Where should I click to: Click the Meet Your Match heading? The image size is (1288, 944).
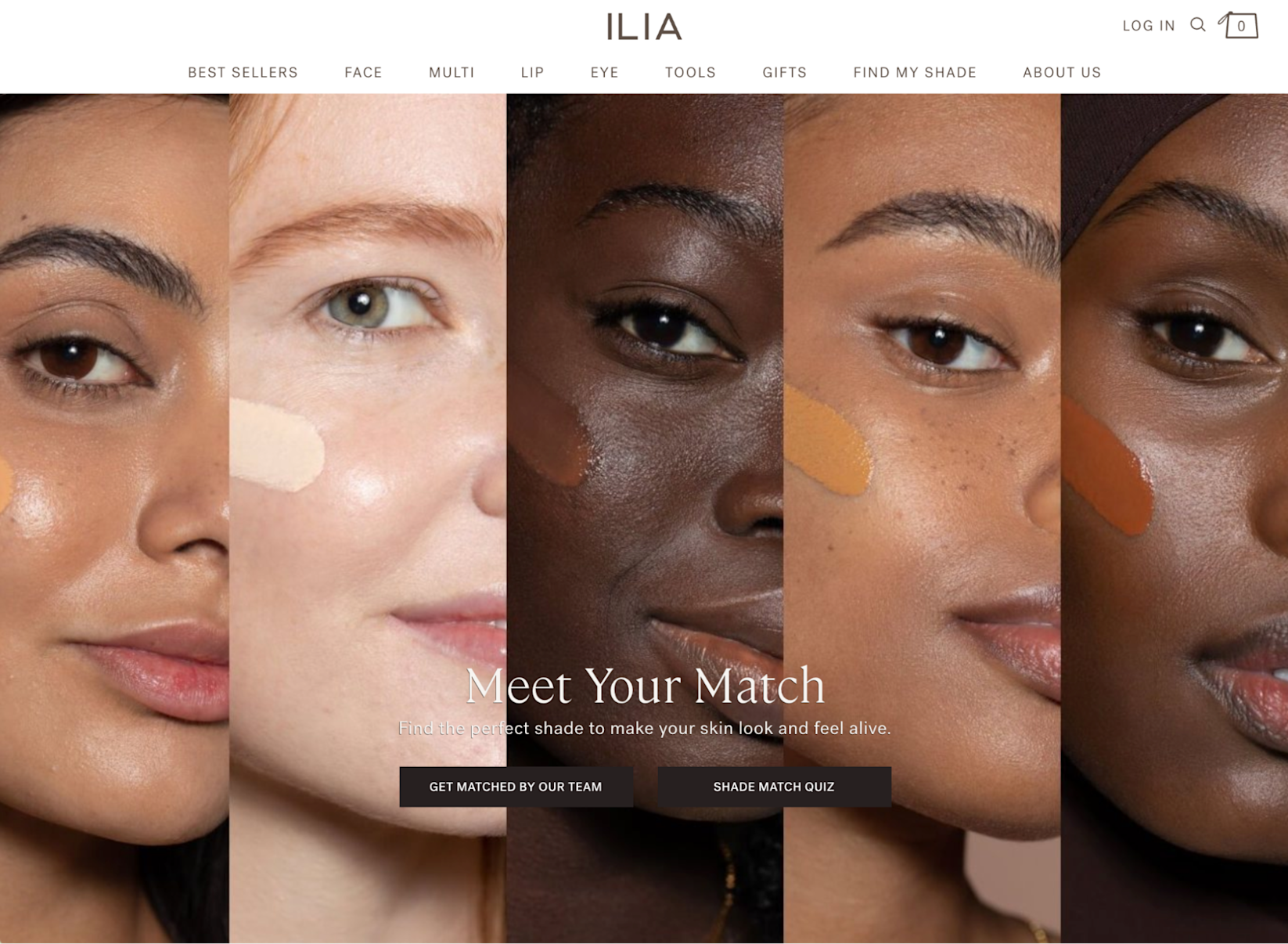pyautogui.click(x=645, y=686)
